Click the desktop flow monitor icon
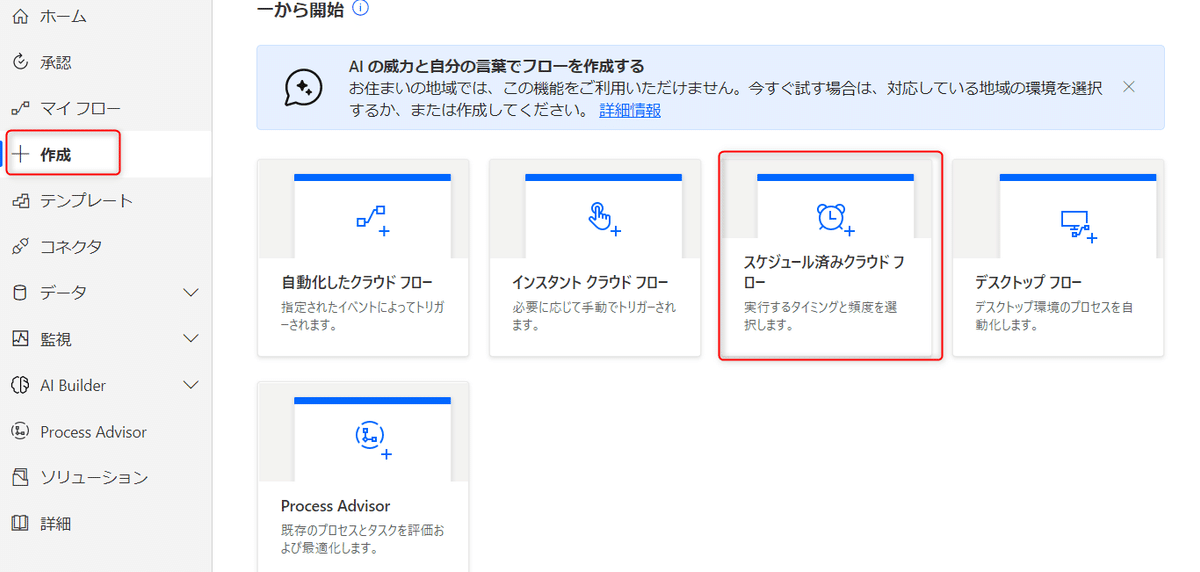The image size is (1200, 572). [x=1078, y=226]
